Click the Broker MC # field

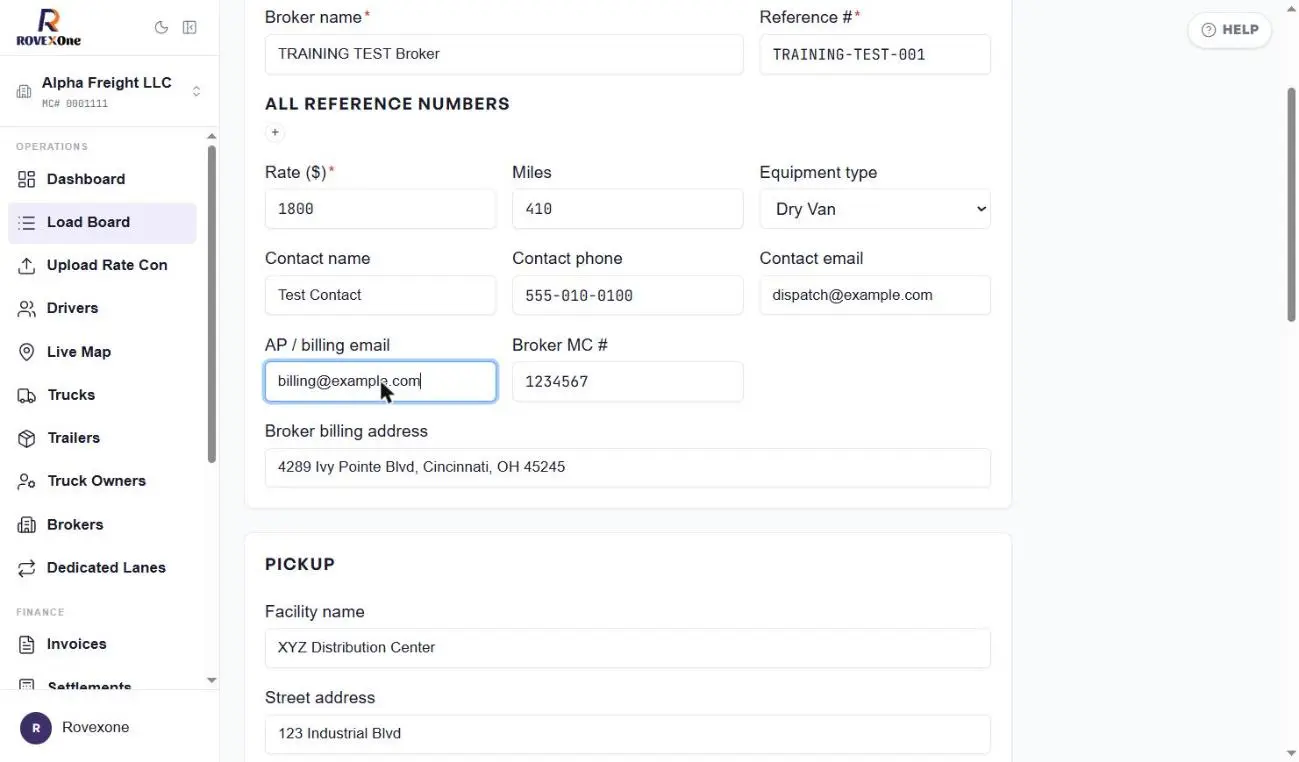628,382
